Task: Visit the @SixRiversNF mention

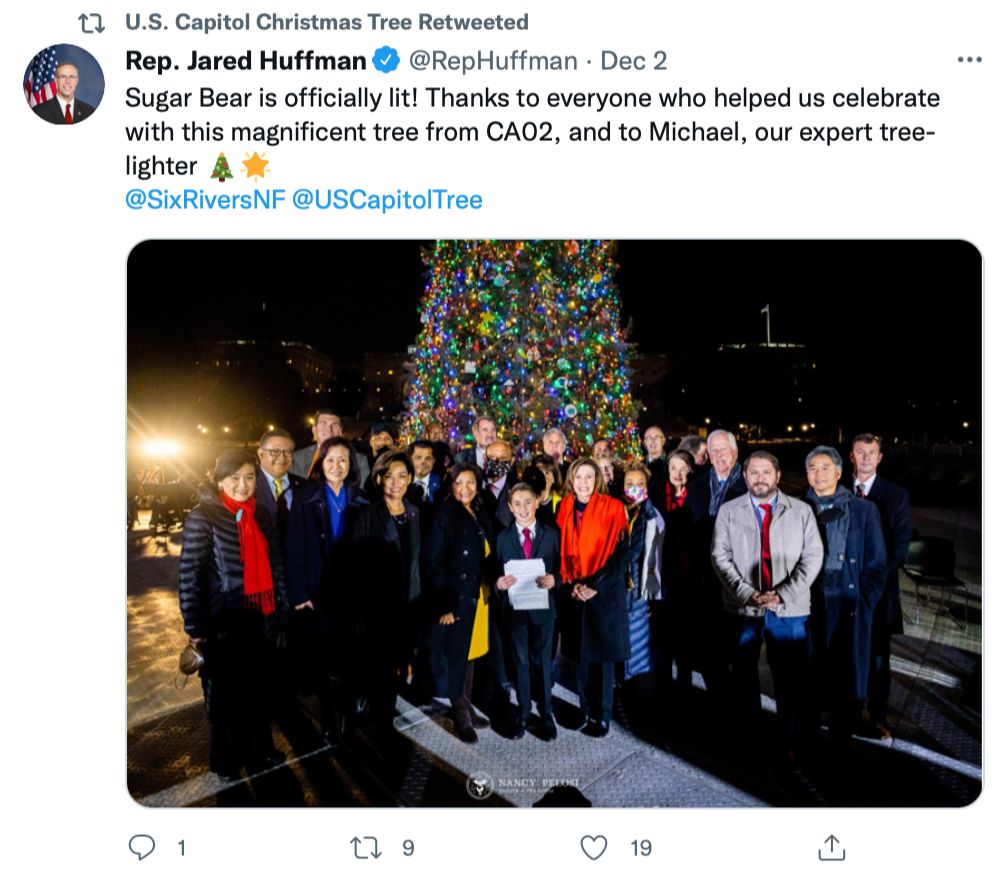Action: click(203, 199)
